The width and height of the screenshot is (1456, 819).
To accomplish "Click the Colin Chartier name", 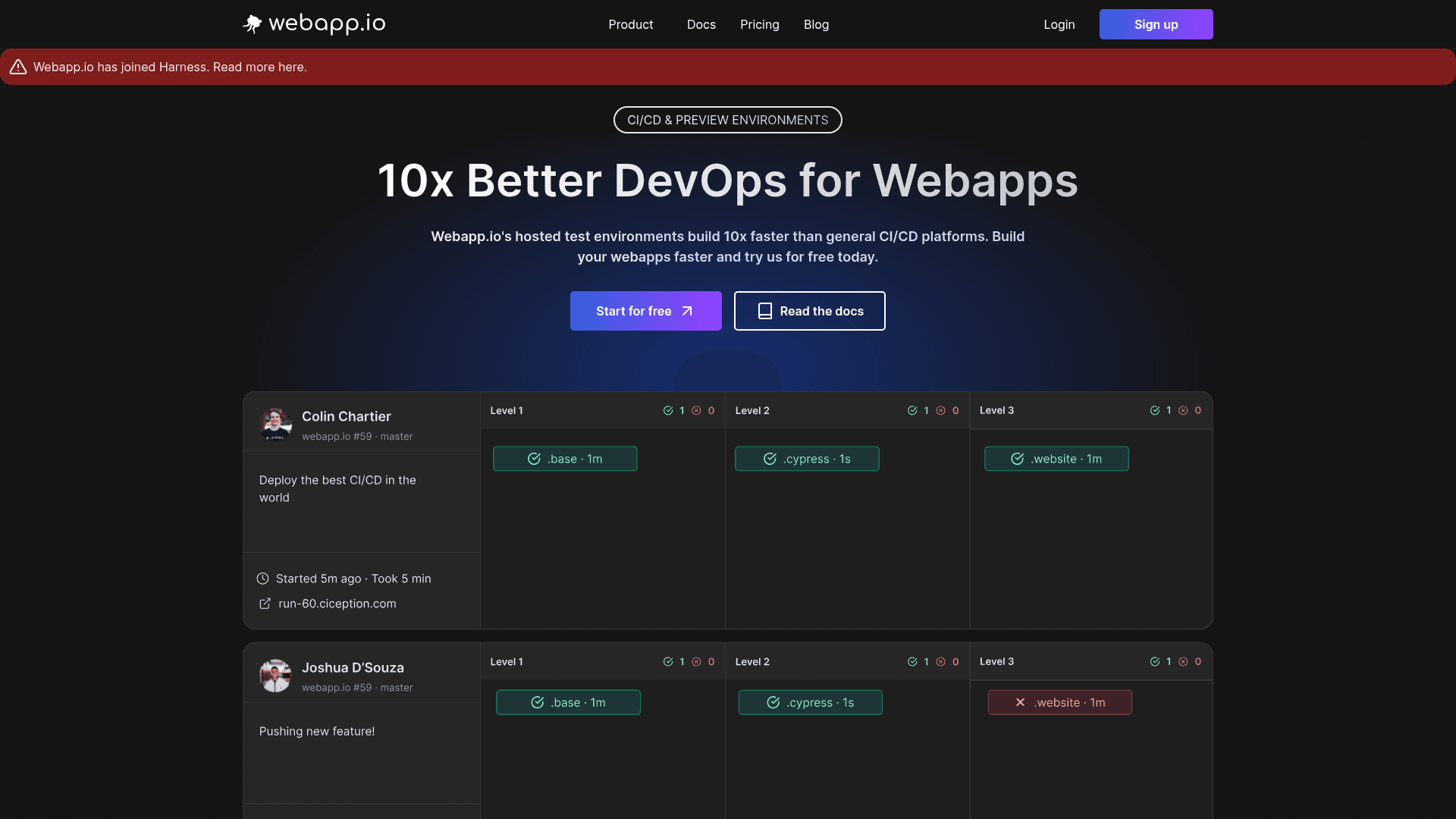I will tap(347, 416).
